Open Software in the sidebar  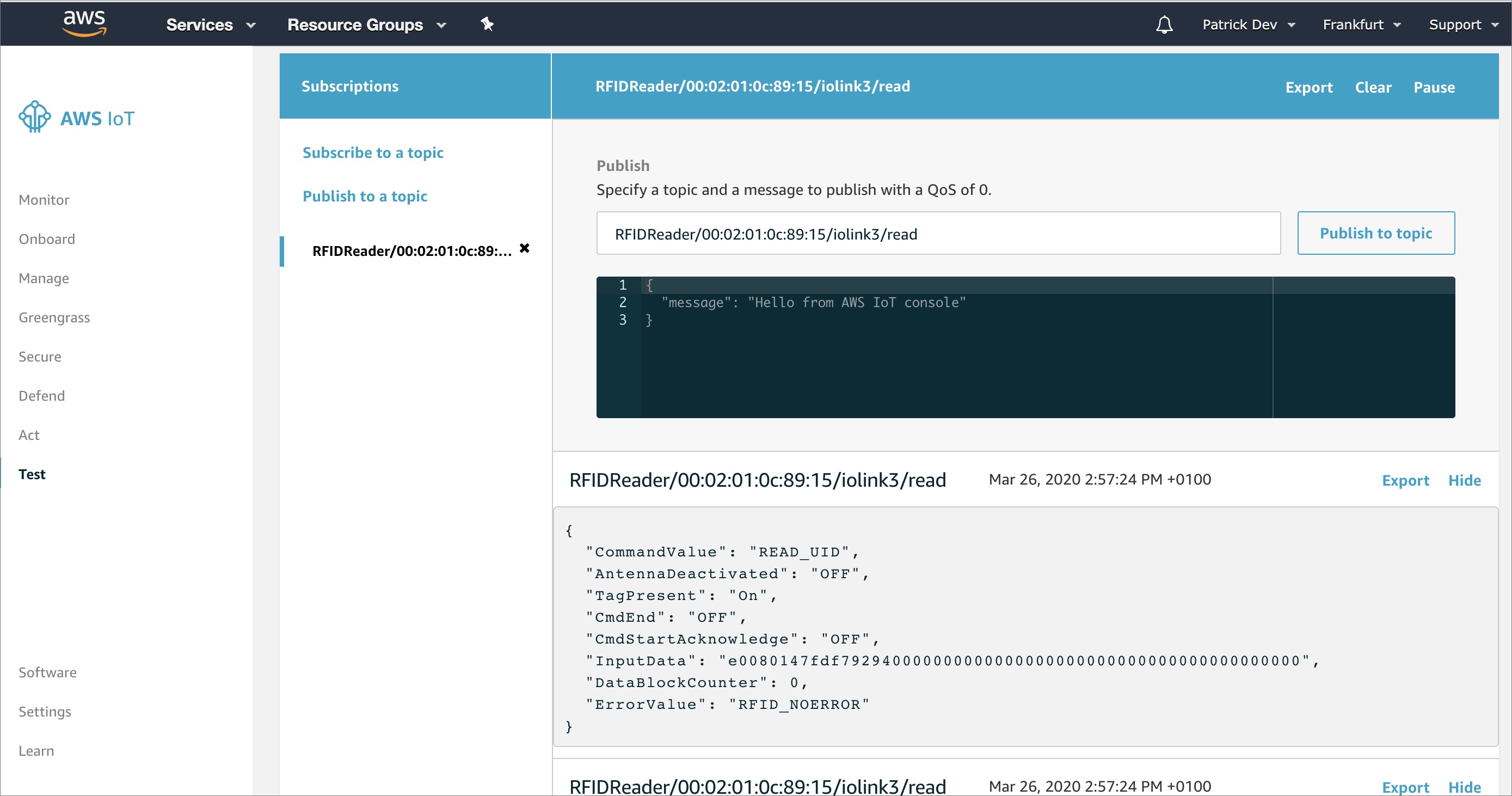tap(47, 672)
